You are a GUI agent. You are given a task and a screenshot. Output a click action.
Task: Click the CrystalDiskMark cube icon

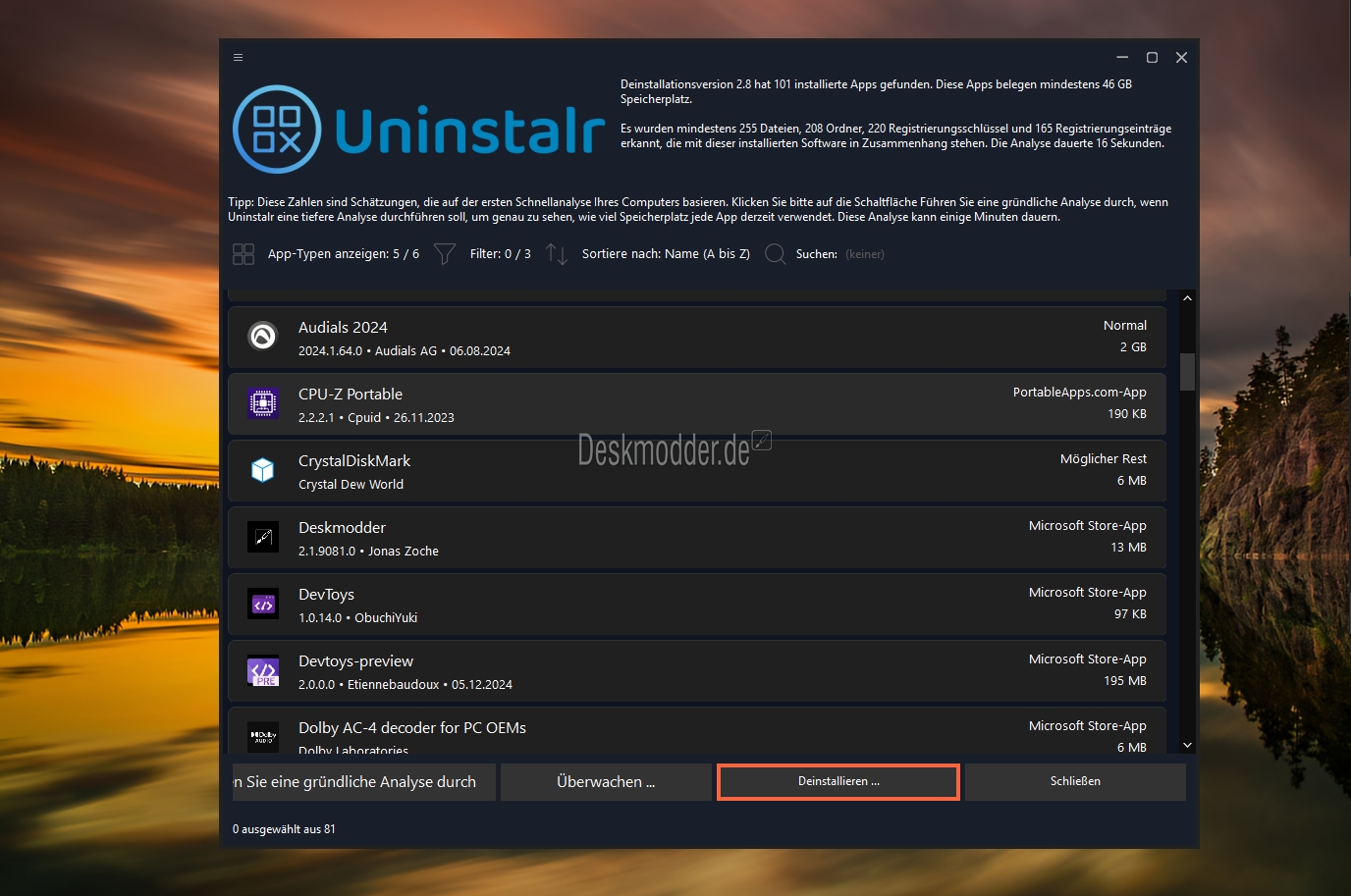[x=263, y=470]
